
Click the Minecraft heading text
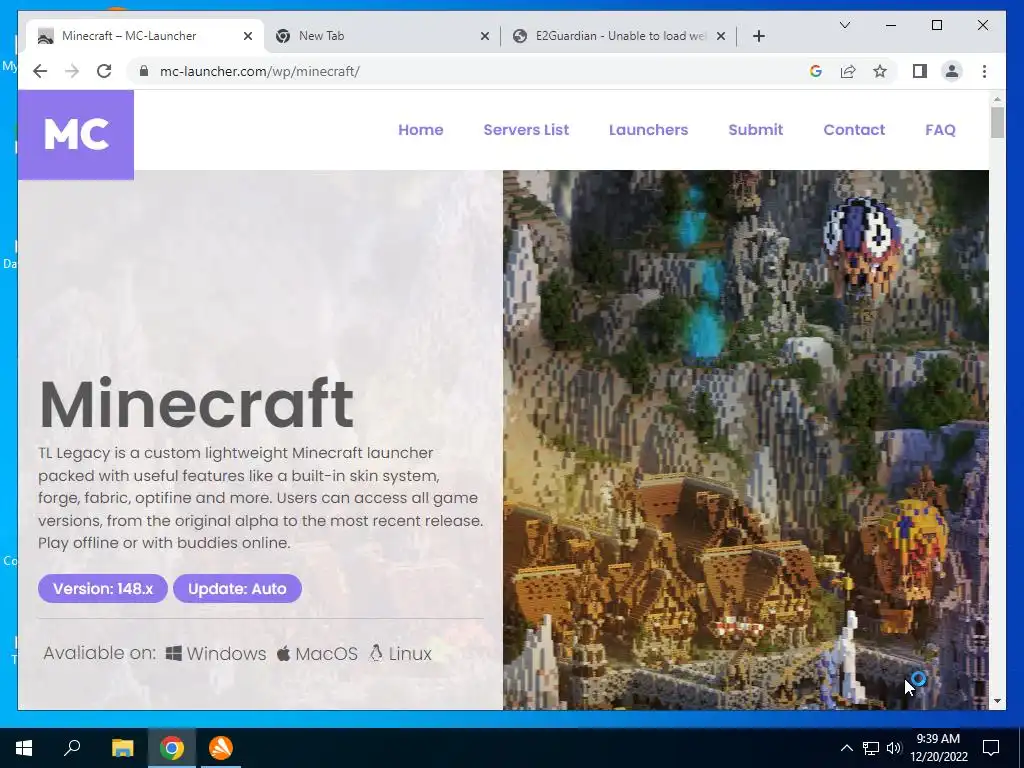tap(197, 404)
